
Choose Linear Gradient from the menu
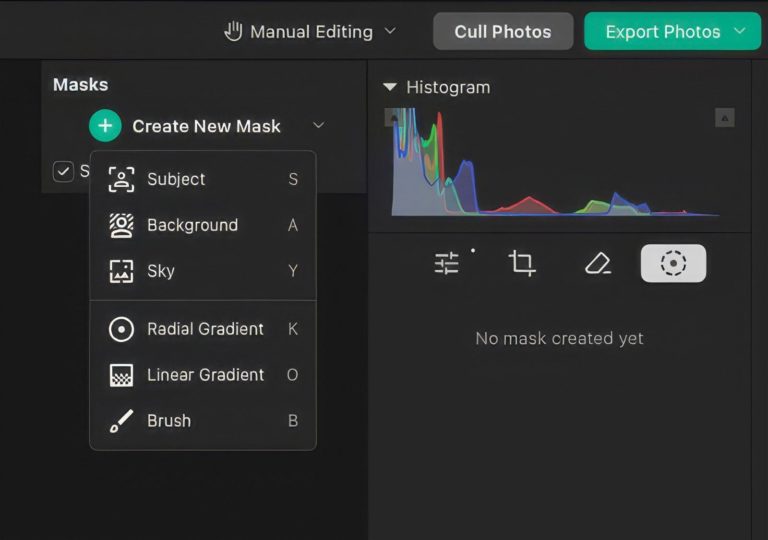pyautogui.click(x=203, y=375)
